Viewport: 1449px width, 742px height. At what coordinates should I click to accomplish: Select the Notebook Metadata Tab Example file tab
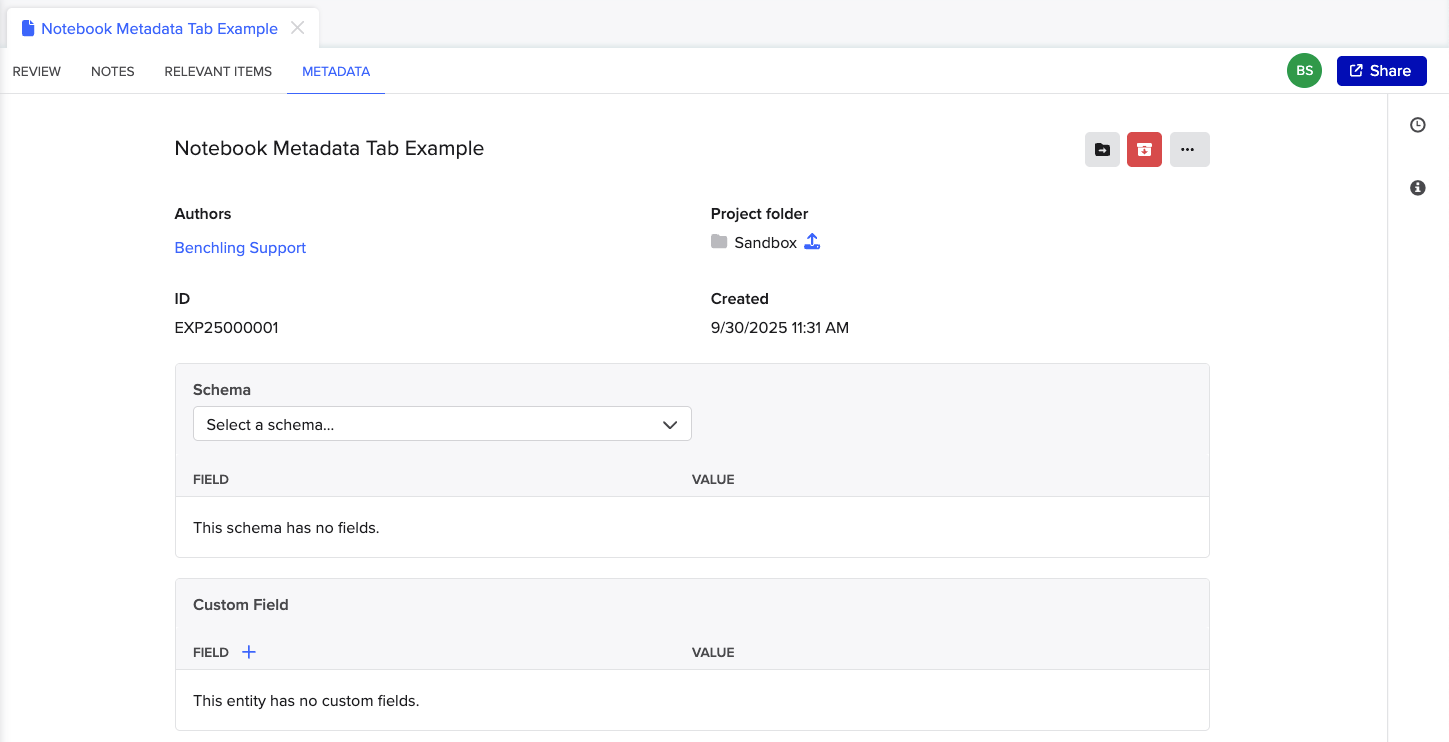coord(158,29)
